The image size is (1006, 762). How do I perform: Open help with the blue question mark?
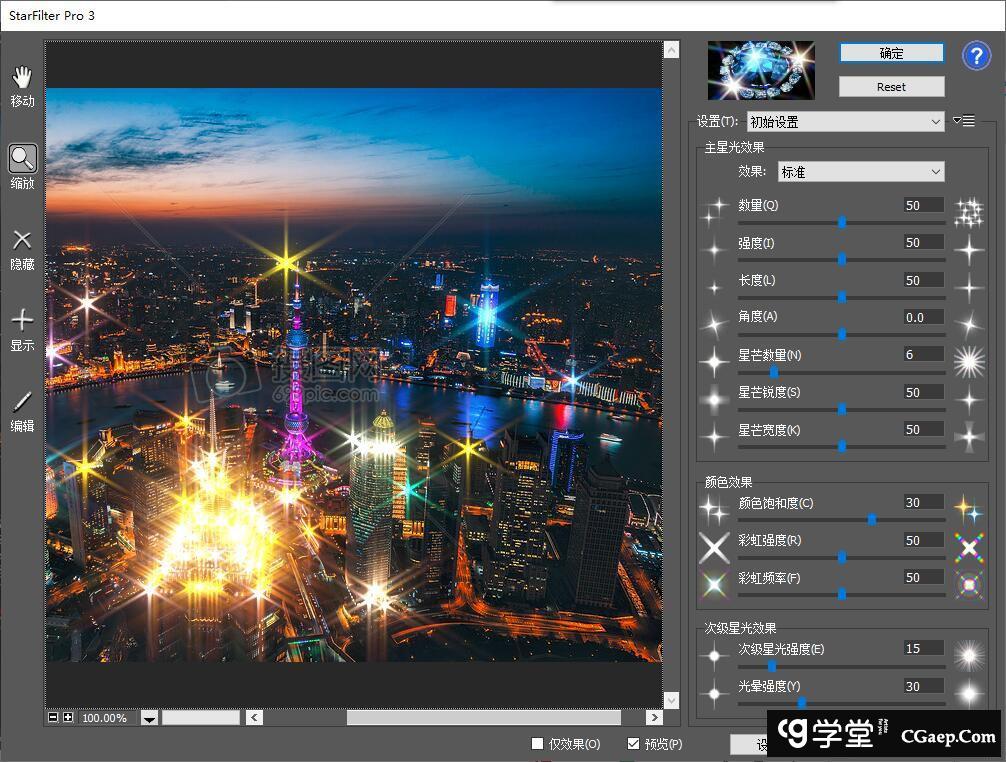pyautogui.click(x=976, y=56)
